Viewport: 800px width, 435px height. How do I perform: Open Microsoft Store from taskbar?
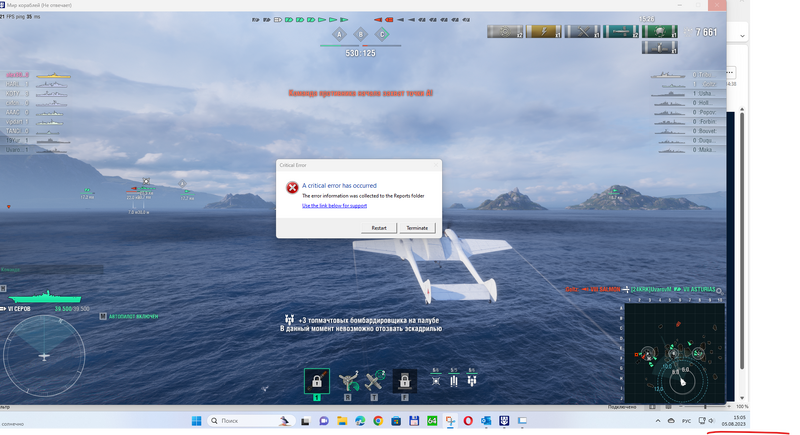click(396, 421)
